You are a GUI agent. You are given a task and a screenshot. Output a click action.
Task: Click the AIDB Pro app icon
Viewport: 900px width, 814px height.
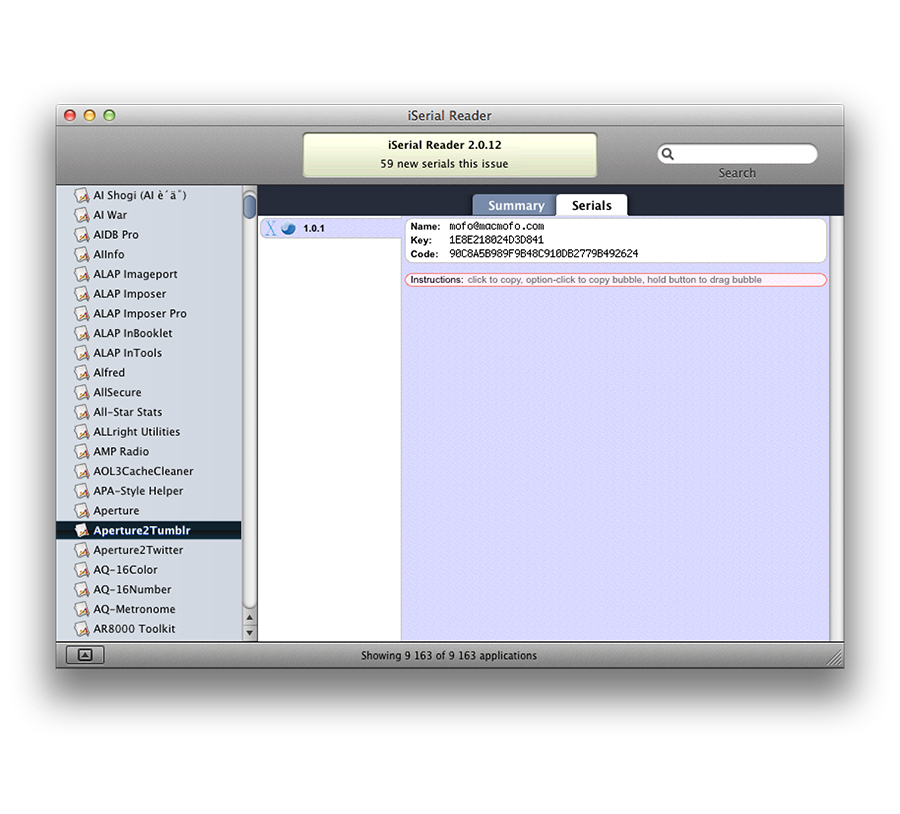[x=82, y=235]
